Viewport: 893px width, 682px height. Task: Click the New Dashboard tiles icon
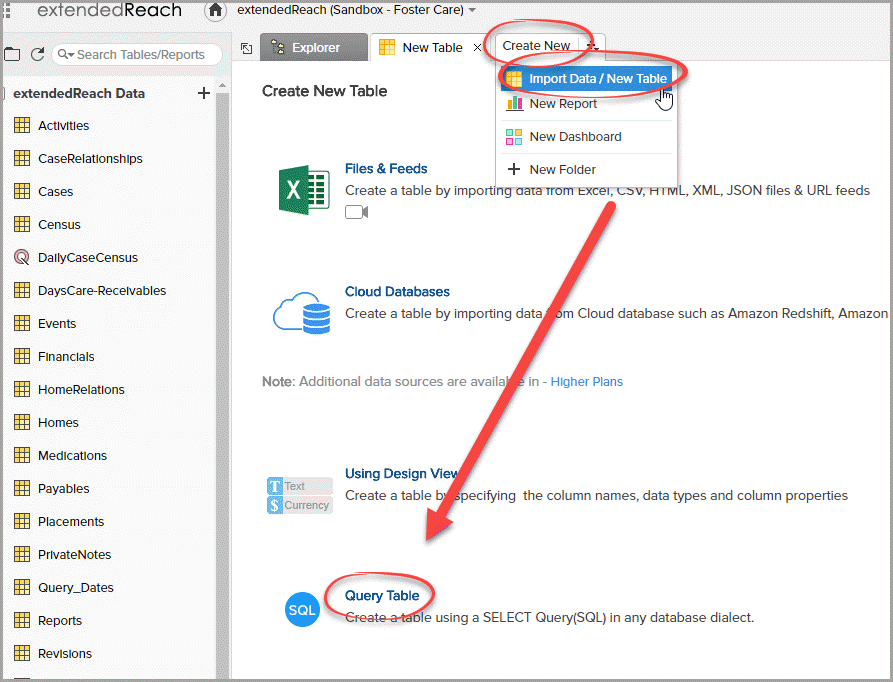pos(514,137)
